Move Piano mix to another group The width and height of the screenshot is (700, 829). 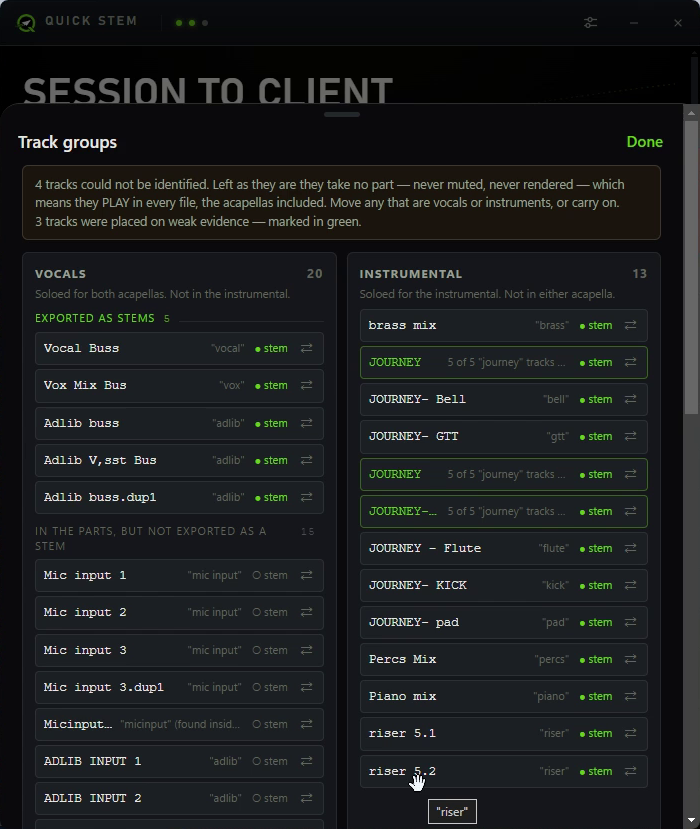[x=630, y=696]
